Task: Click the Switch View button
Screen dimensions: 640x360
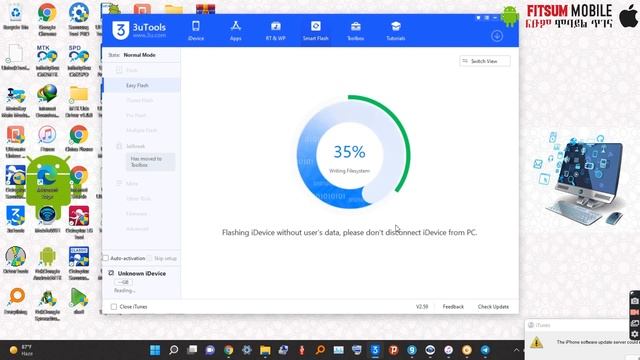Action: (484, 61)
